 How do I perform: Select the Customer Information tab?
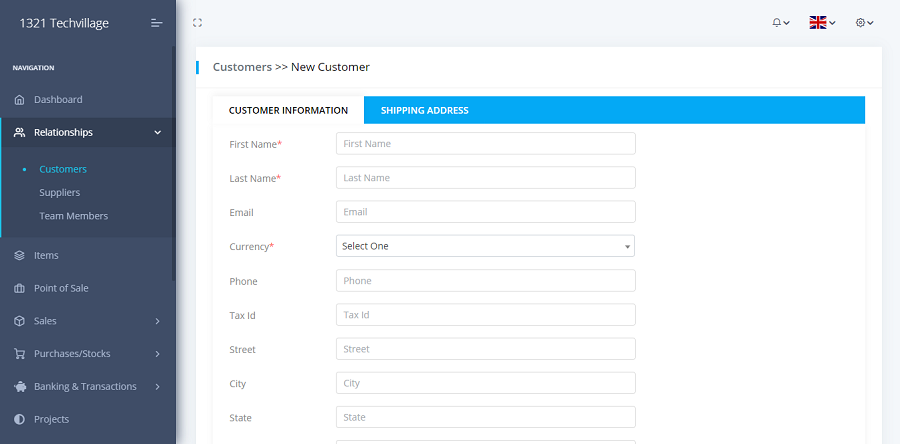click(288, 111)
